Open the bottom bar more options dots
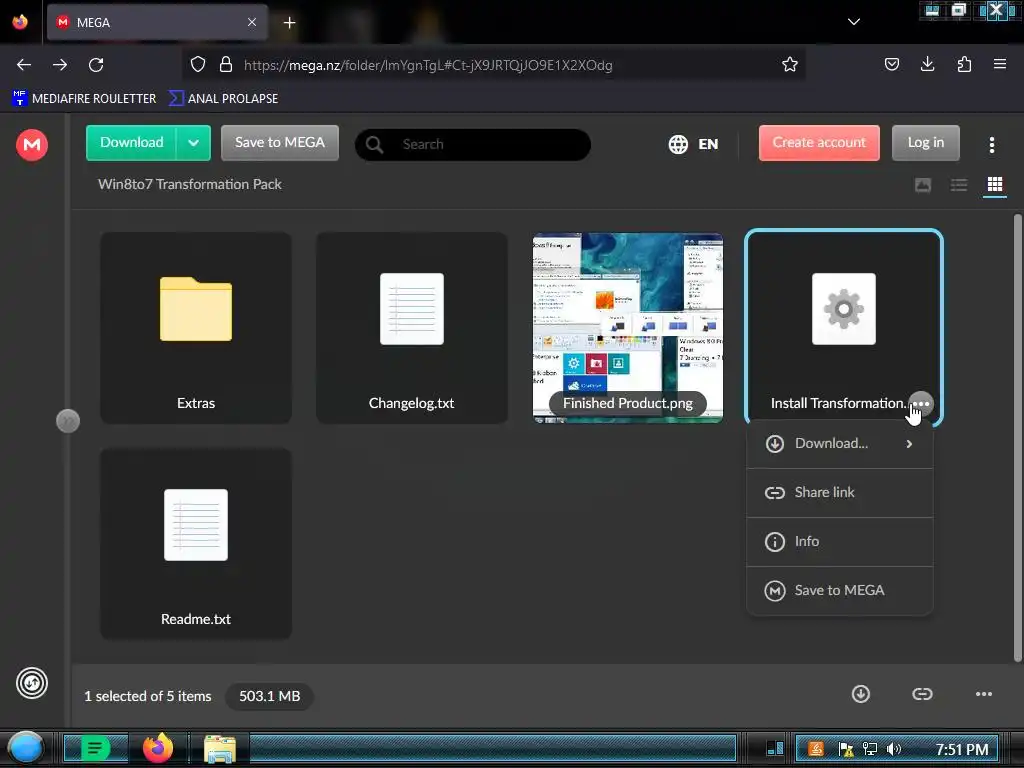Viewport: 1024px width, 768px height. [x=984, y=694]
